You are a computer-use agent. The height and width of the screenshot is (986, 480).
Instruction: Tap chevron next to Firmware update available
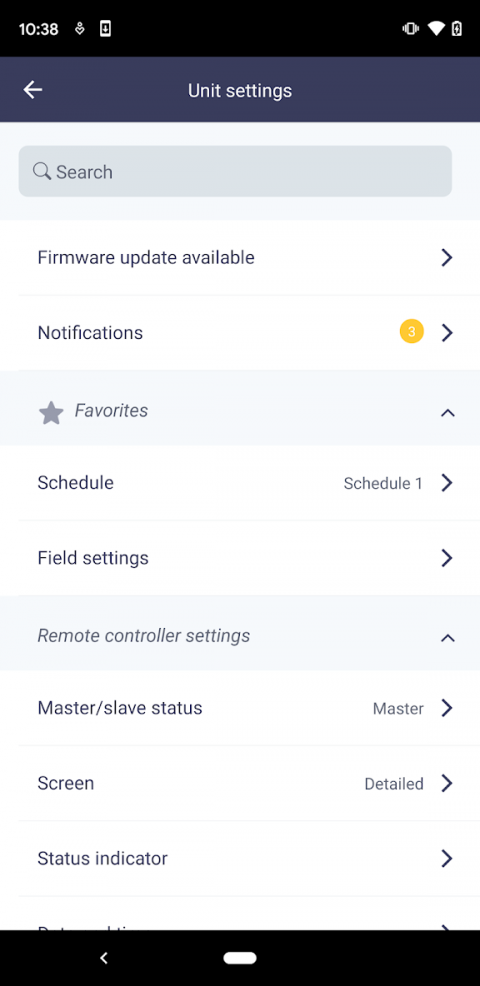tap(447, 257)
